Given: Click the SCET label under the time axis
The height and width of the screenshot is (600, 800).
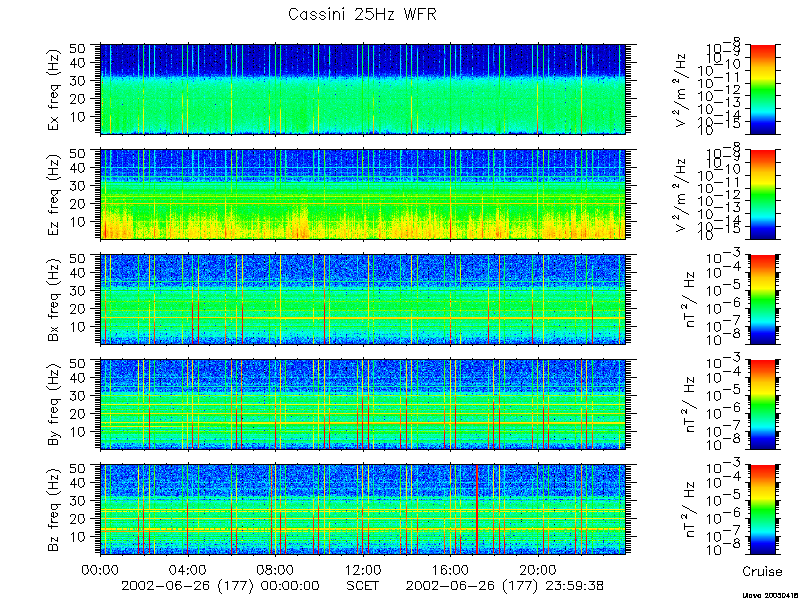Looking at the screenshot, I should (x=362, y=585).
